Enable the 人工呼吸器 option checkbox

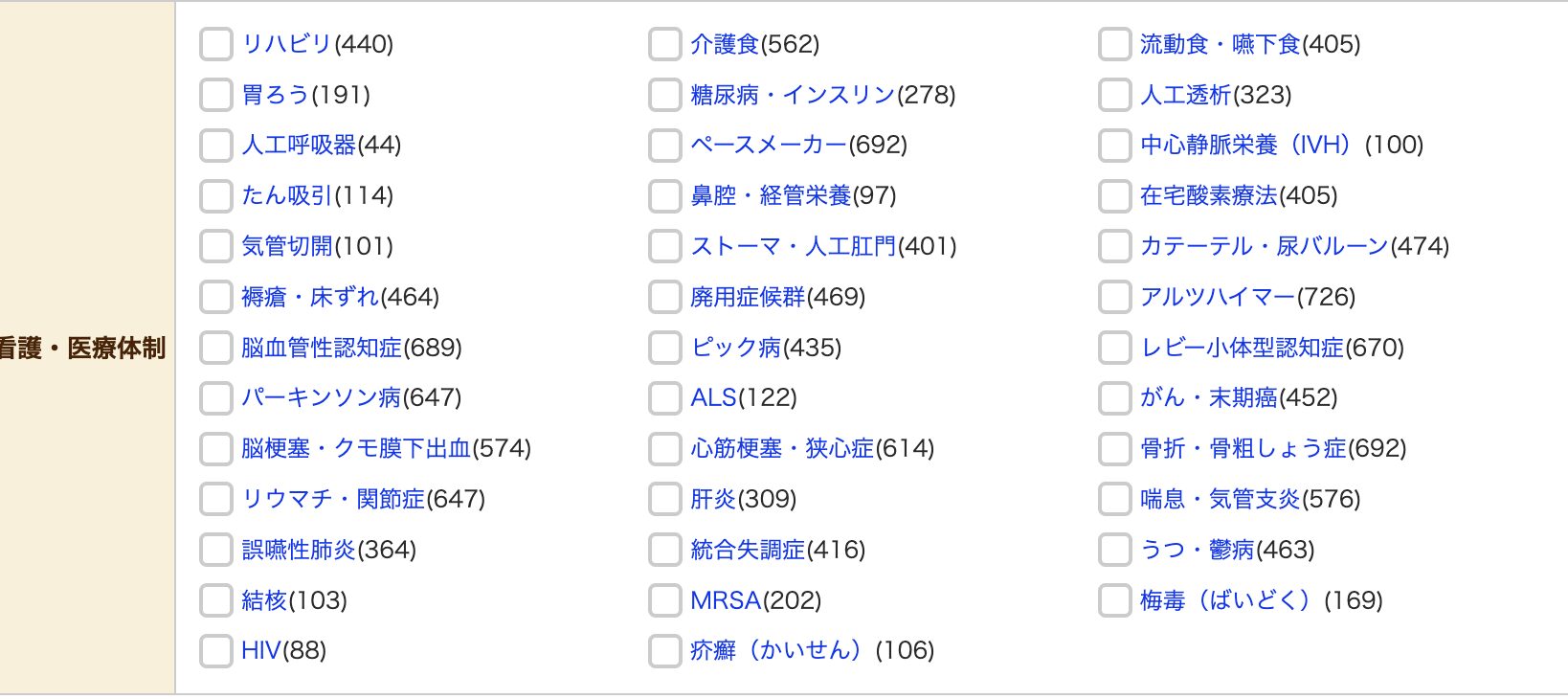pos(216,146)
